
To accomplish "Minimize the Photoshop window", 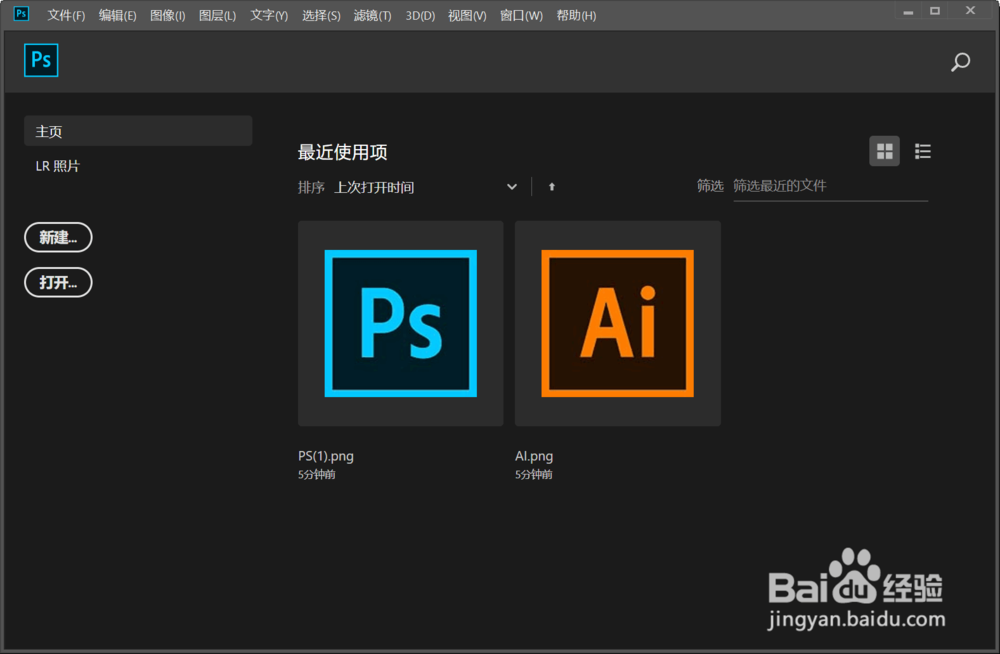I will (908, 11).
